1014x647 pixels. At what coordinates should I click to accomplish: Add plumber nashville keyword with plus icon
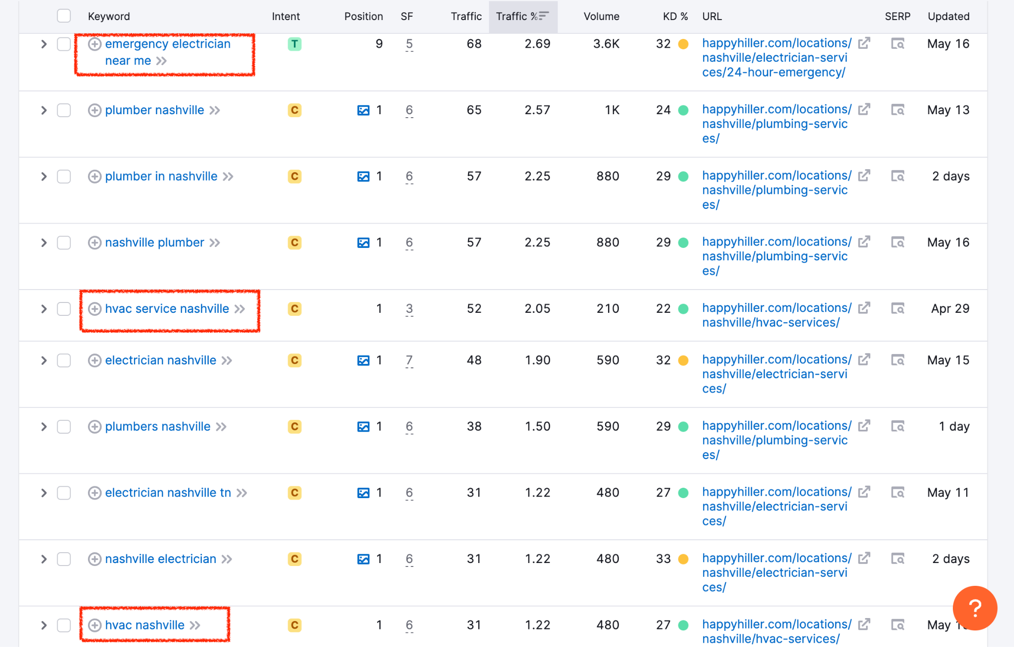(x=94, y=111)
